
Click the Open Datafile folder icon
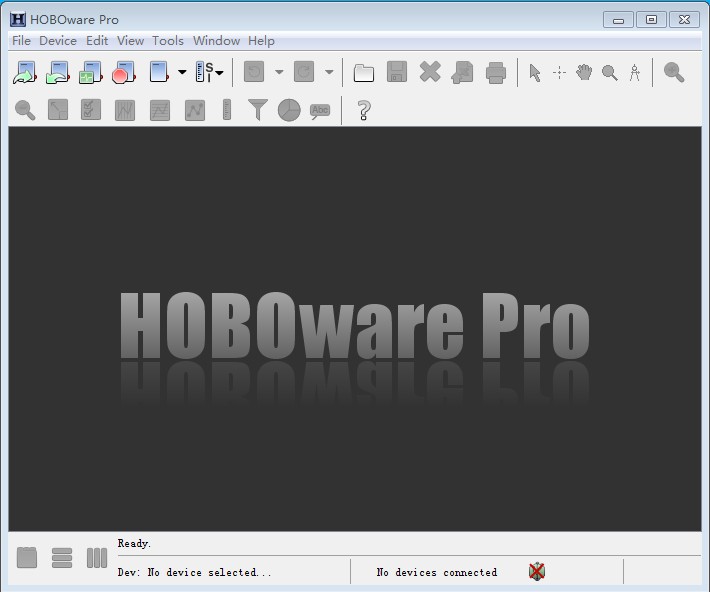[x=364, y=72]
